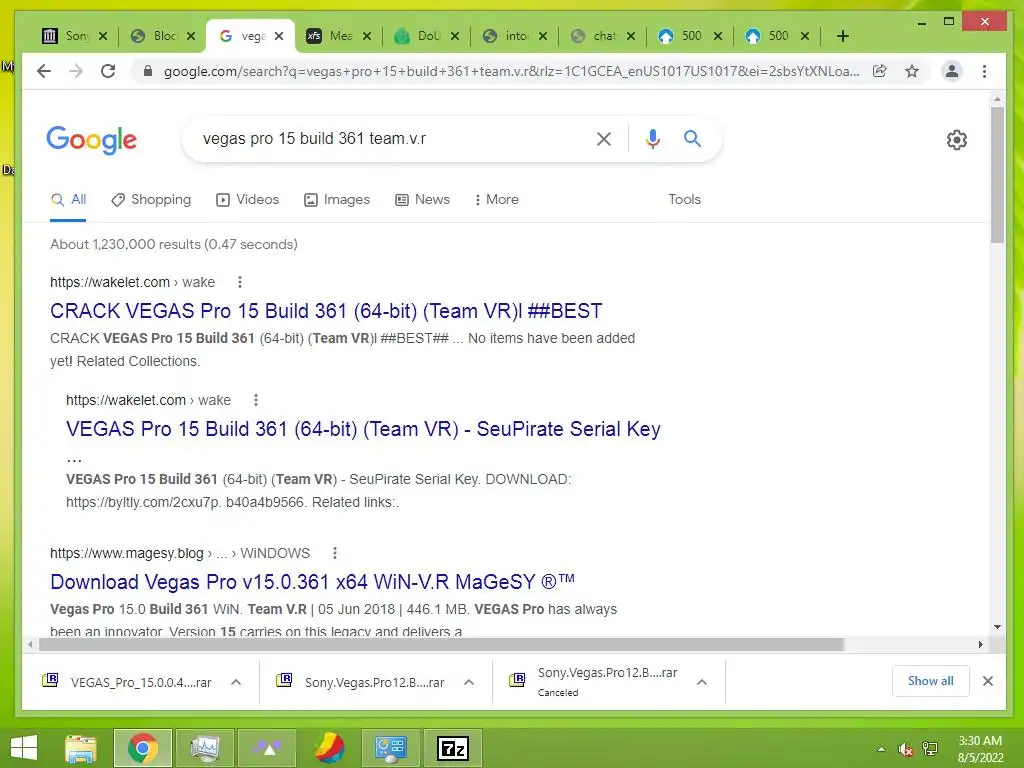Screen dimensions: 1024x768
Task: Open the Tools search options
Action: [x=684, y=199]
